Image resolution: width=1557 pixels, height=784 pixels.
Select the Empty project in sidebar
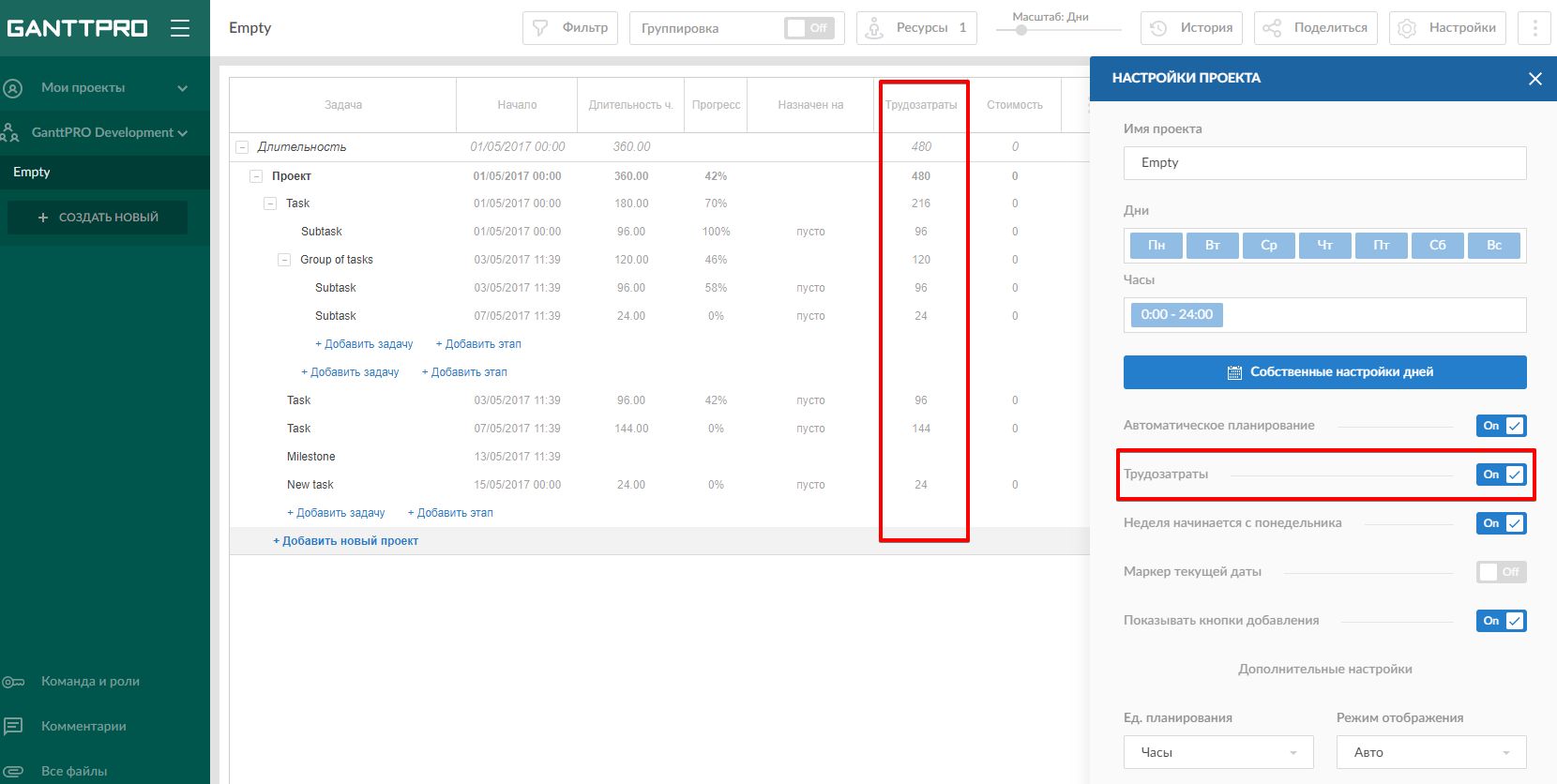point(105,173)
